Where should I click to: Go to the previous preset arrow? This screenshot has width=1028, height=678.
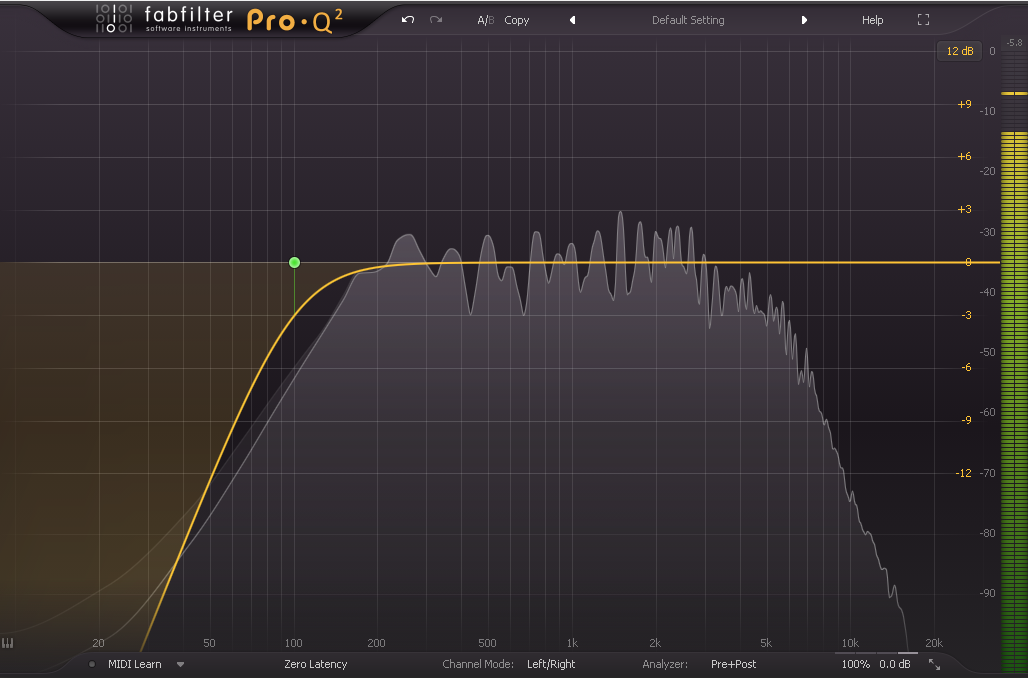572,20
